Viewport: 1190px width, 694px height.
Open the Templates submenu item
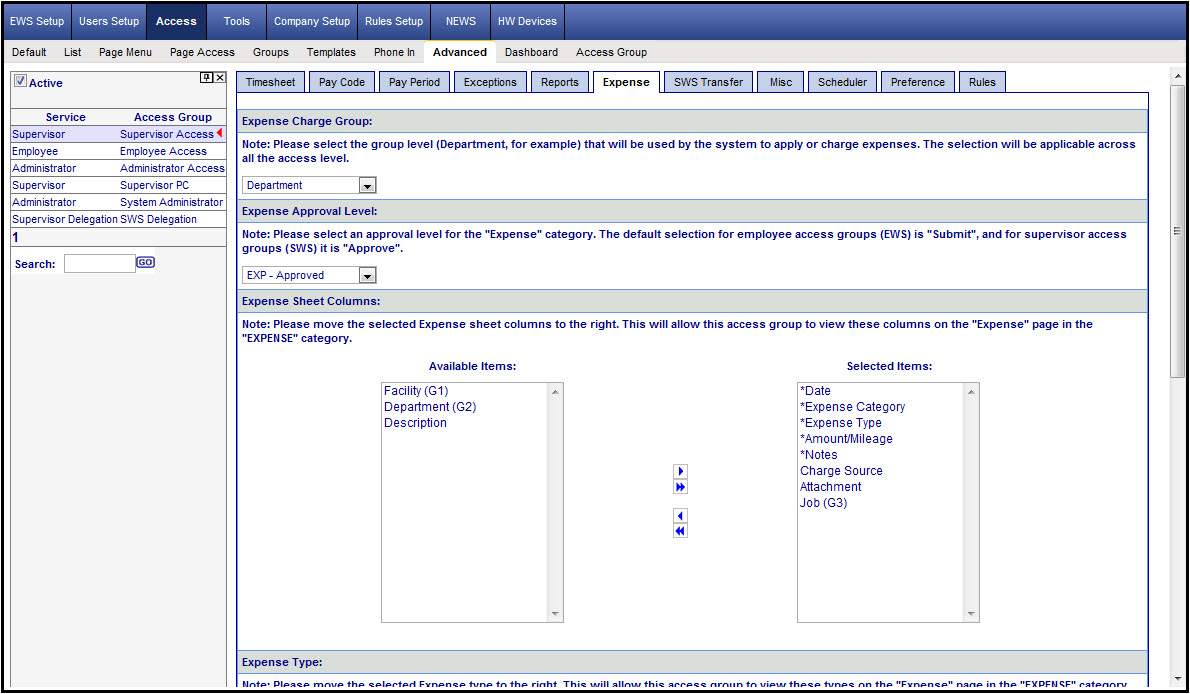tap(331, 52)
